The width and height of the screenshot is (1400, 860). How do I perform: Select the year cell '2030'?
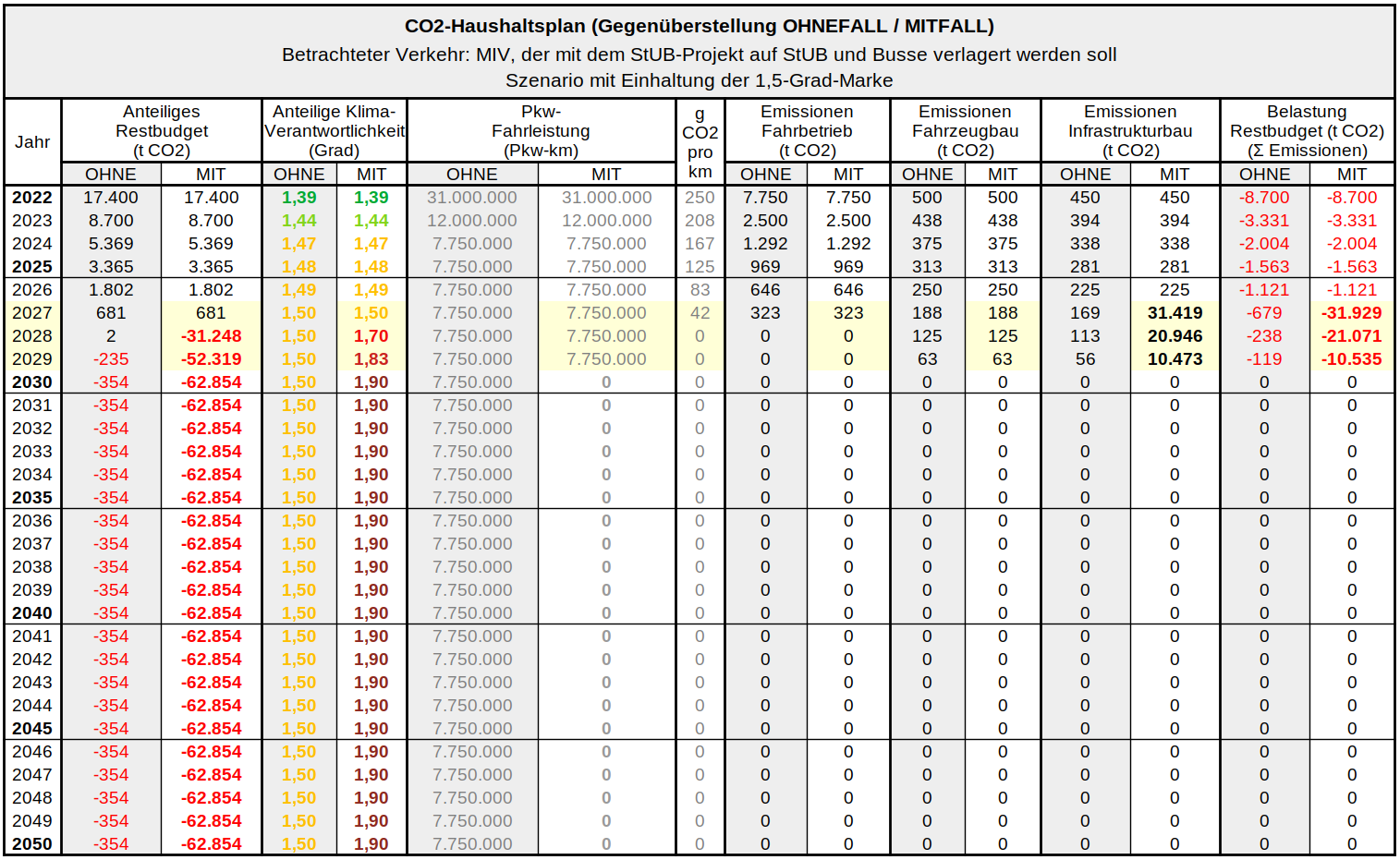pyautogui.click(x=32, y=382)
